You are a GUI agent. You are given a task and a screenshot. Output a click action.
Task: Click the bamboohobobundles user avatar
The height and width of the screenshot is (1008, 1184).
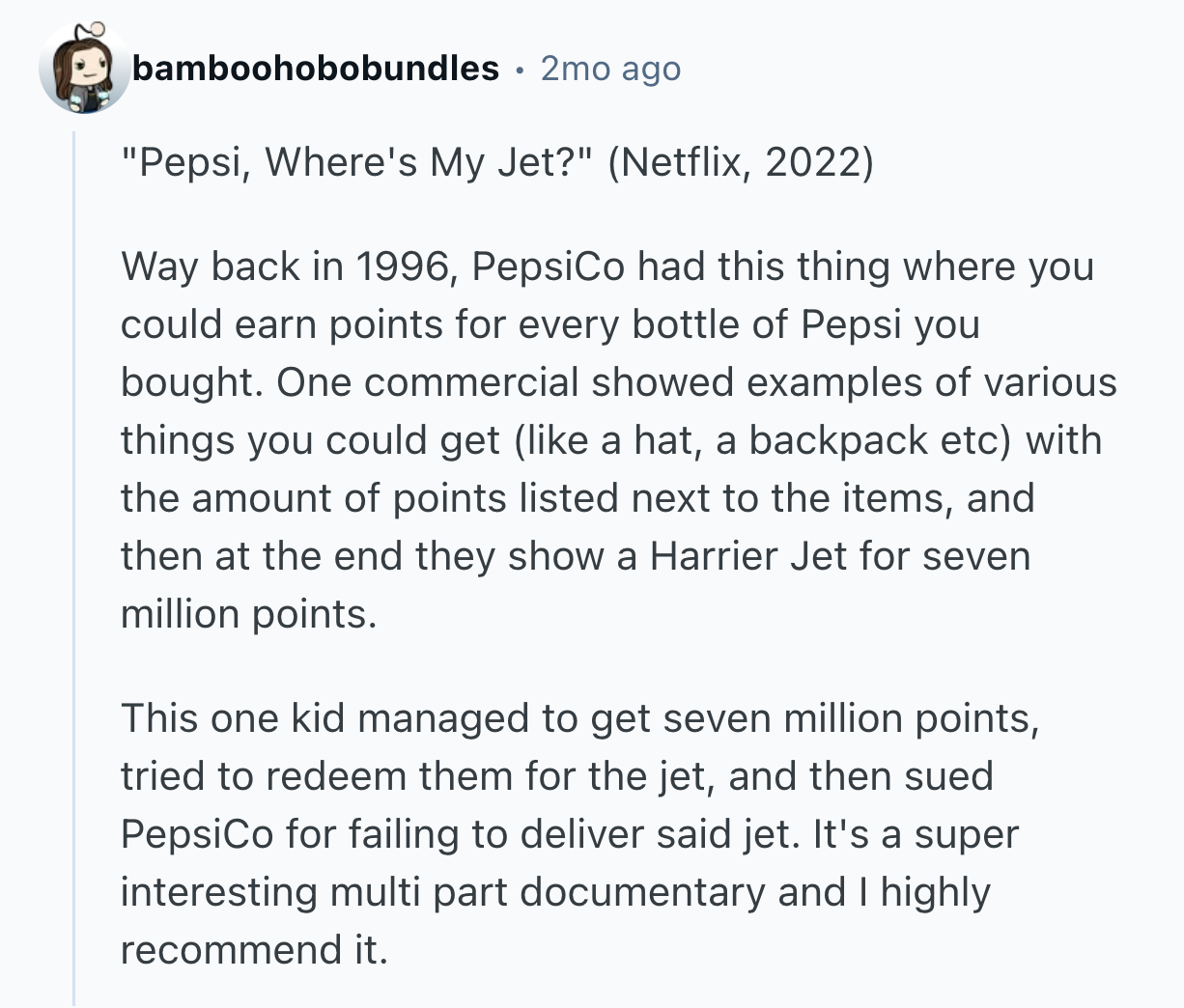click(84, 69)
